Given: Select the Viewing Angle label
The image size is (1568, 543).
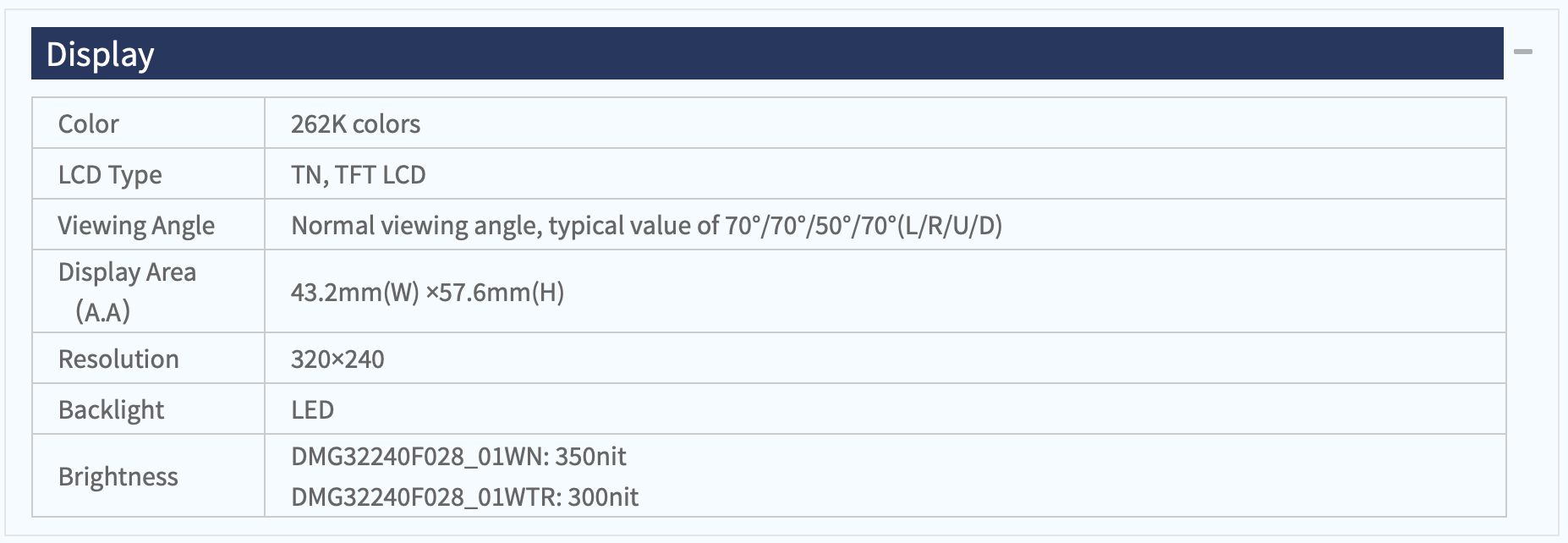Looking at the screenshot, I should [136, 225].
